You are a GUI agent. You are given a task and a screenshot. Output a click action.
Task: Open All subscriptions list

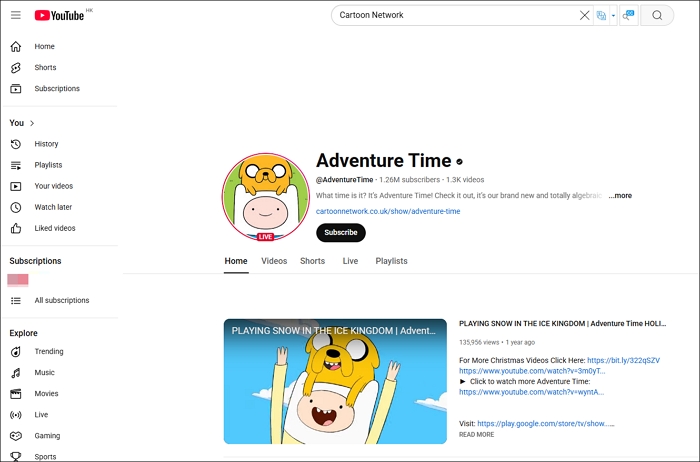click(60, 300)
